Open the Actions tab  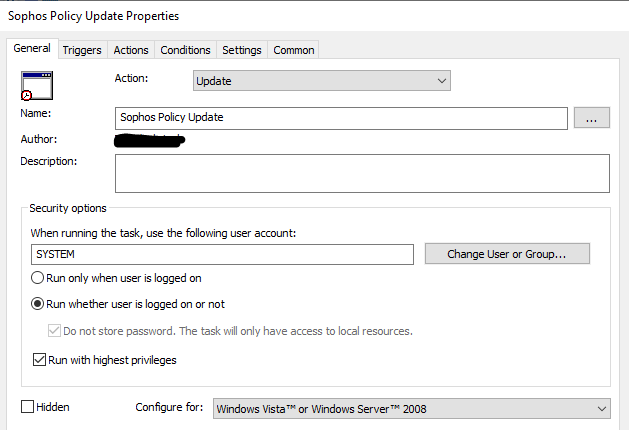pyautogui.click(x=131, y=50)
